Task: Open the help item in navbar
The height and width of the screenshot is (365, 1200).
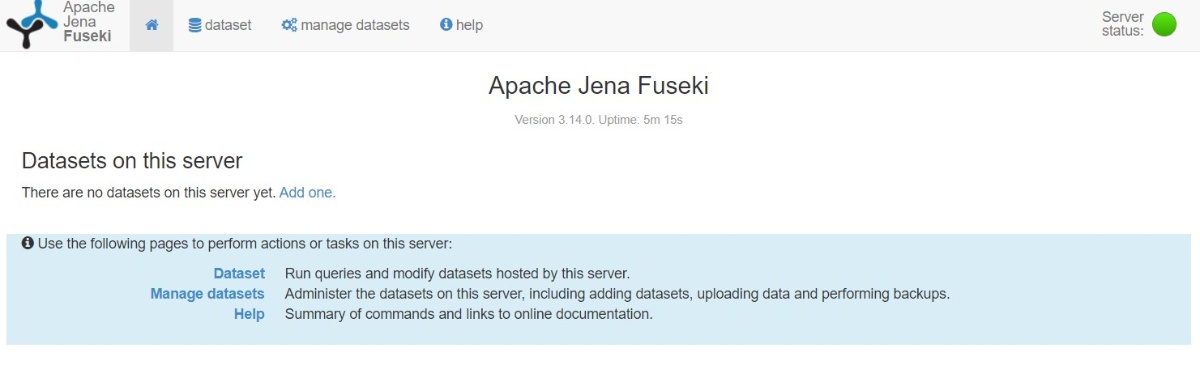Action: [461, 25]
